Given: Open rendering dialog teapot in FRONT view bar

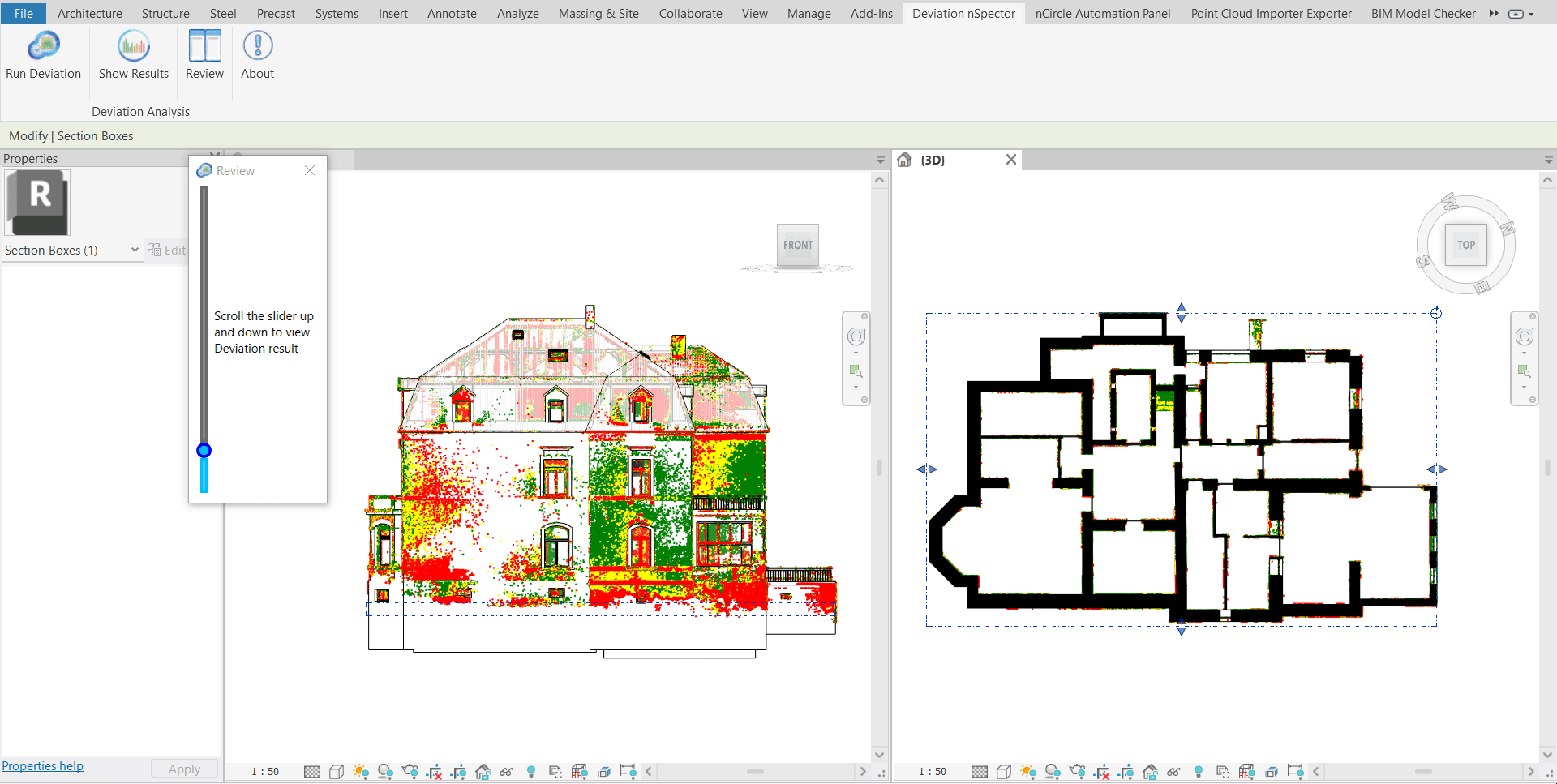Looking at the screenshot, I should [410, 772].
